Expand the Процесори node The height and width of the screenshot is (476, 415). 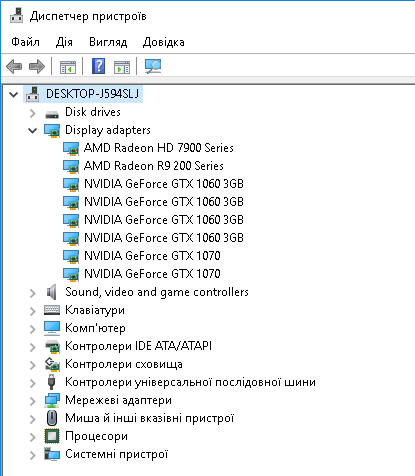(x=33, y=437)
